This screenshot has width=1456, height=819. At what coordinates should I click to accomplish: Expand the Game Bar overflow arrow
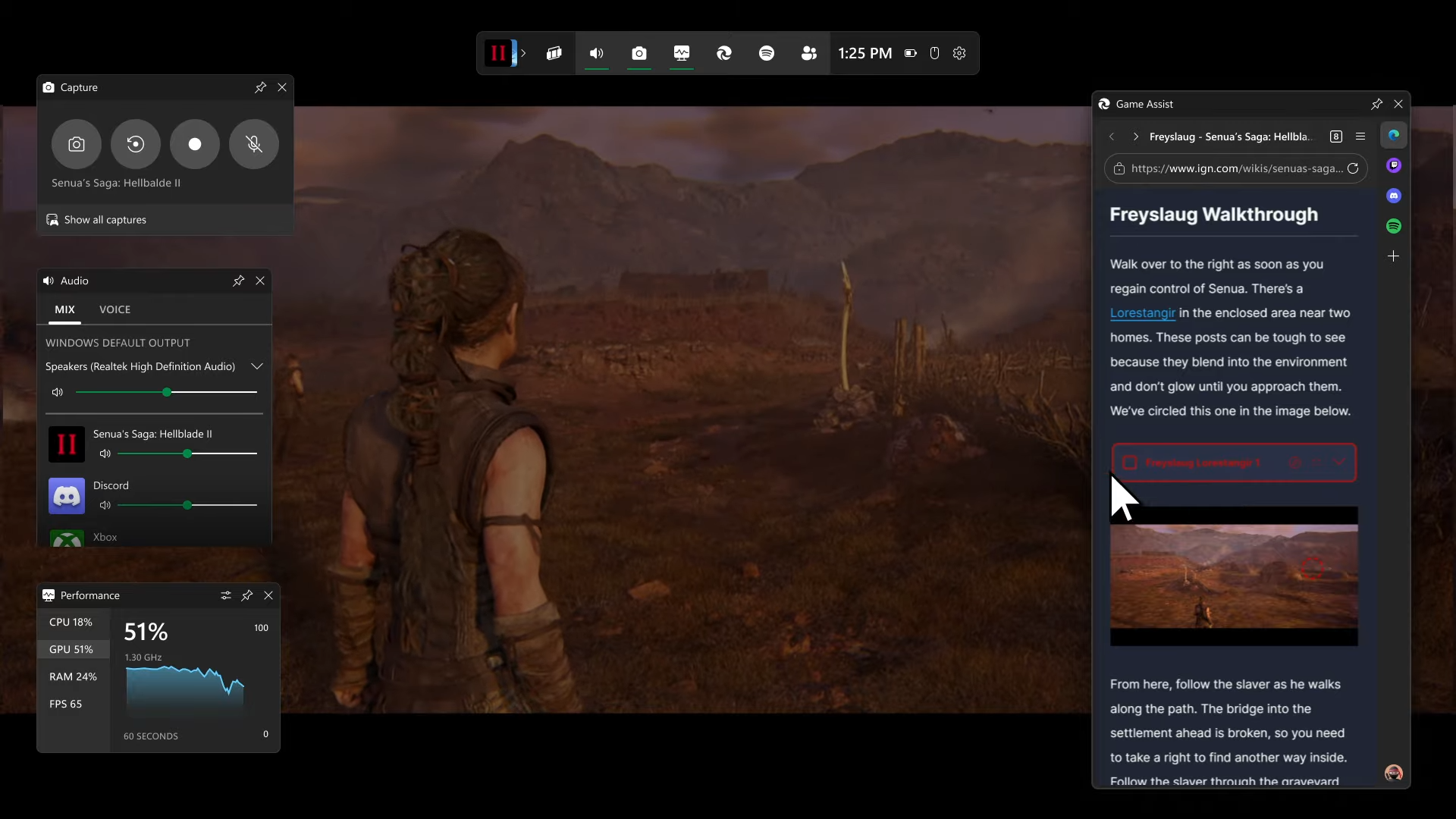[523, 53]
